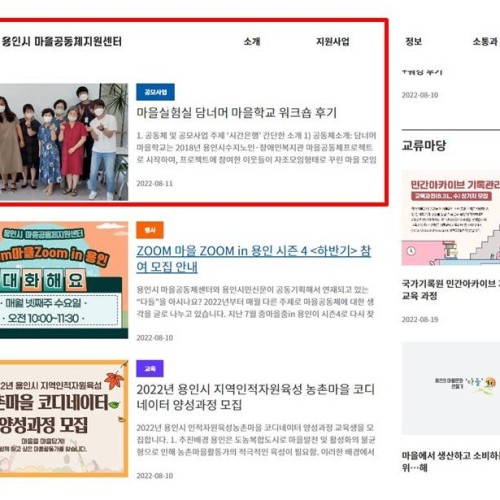Image resolution: width=500 pixels, height=500 pixels.
Task: Open the 코디네이터 양성과정 모집 poster thumbnail
Action: (x=64, y=418)
